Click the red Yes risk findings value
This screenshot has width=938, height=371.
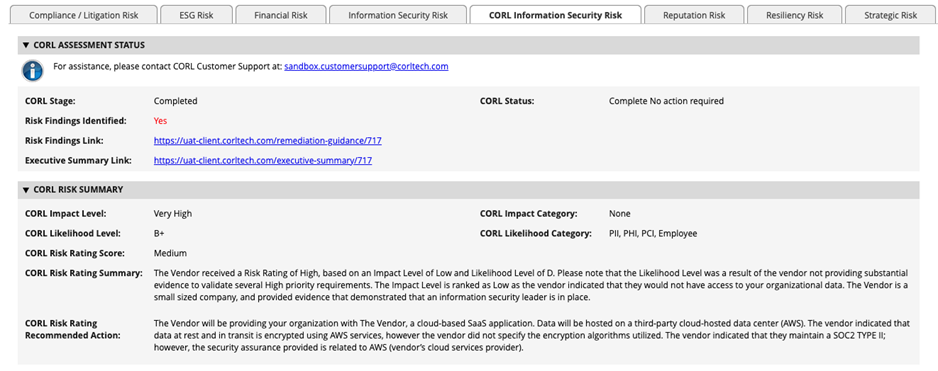coord(160,121)
